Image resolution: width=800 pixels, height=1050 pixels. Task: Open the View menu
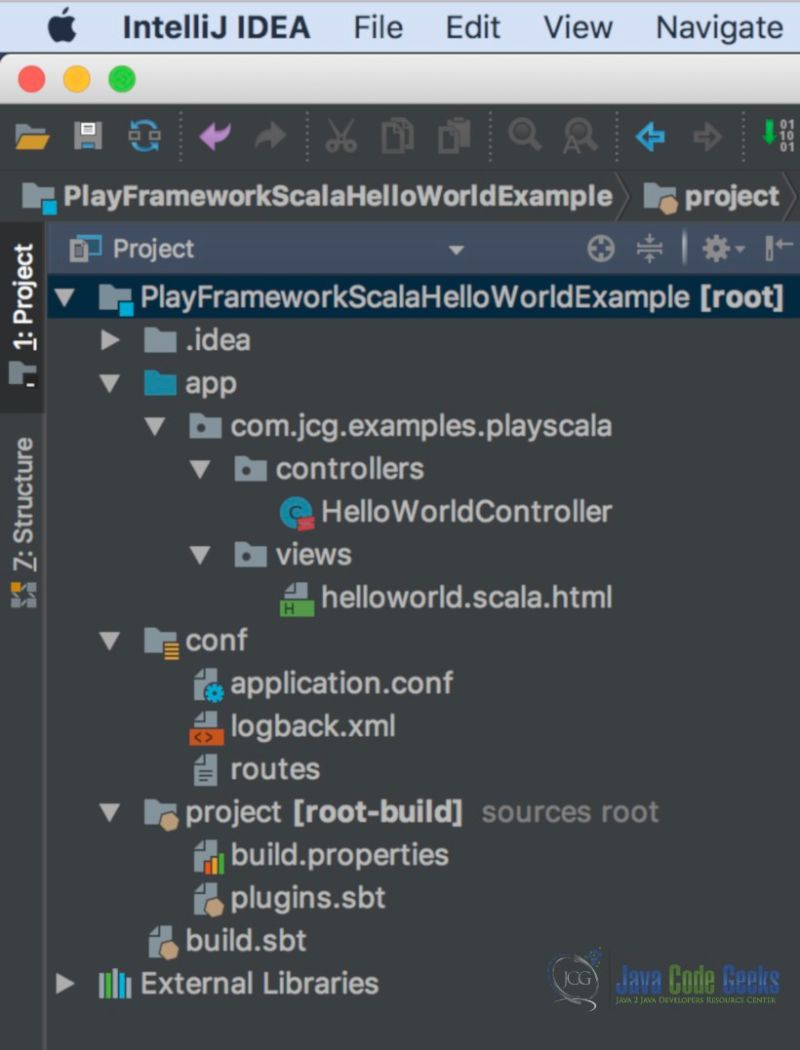pos(577,27)
